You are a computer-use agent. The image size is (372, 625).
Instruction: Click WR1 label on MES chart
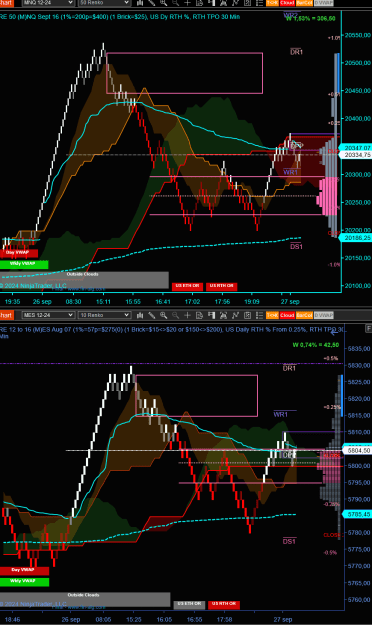pos(281,414)
